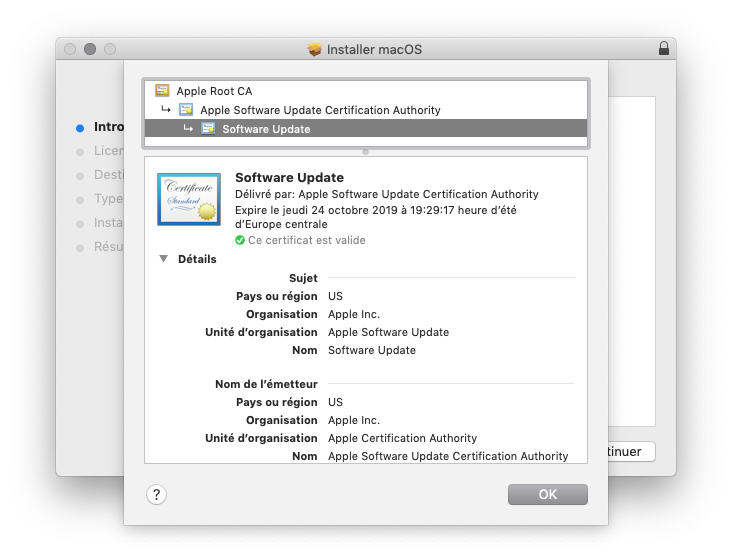732x552 pixels.
Task: Click the gray window close button
Action: click(x=70, y=49)
